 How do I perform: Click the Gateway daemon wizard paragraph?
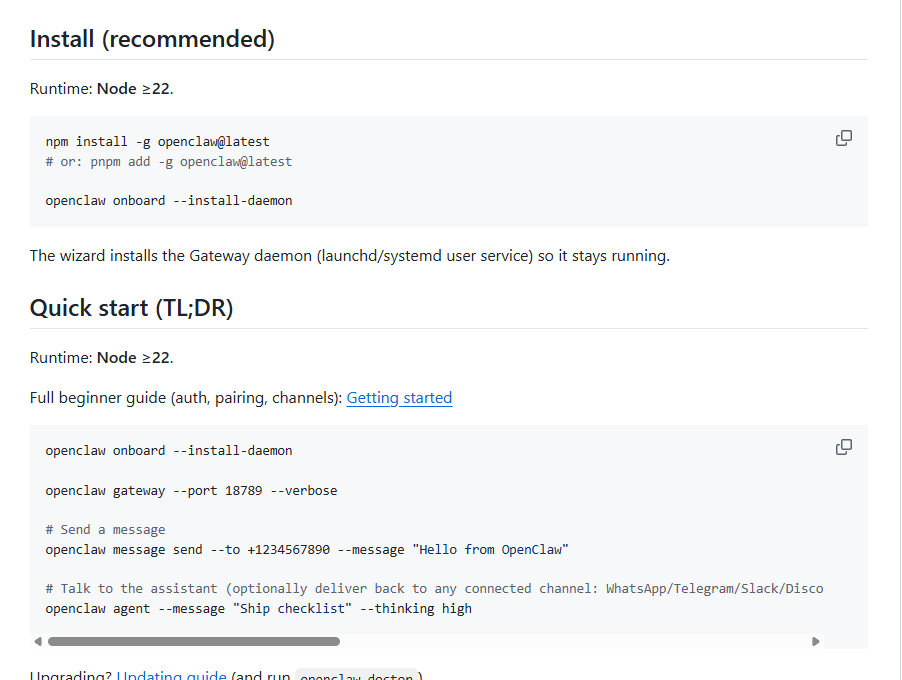click(x=349, y=256)
